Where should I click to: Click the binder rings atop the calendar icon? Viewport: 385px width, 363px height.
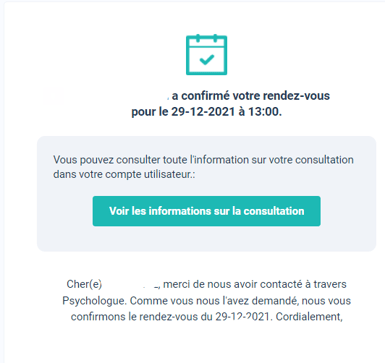tap(206, 38)
